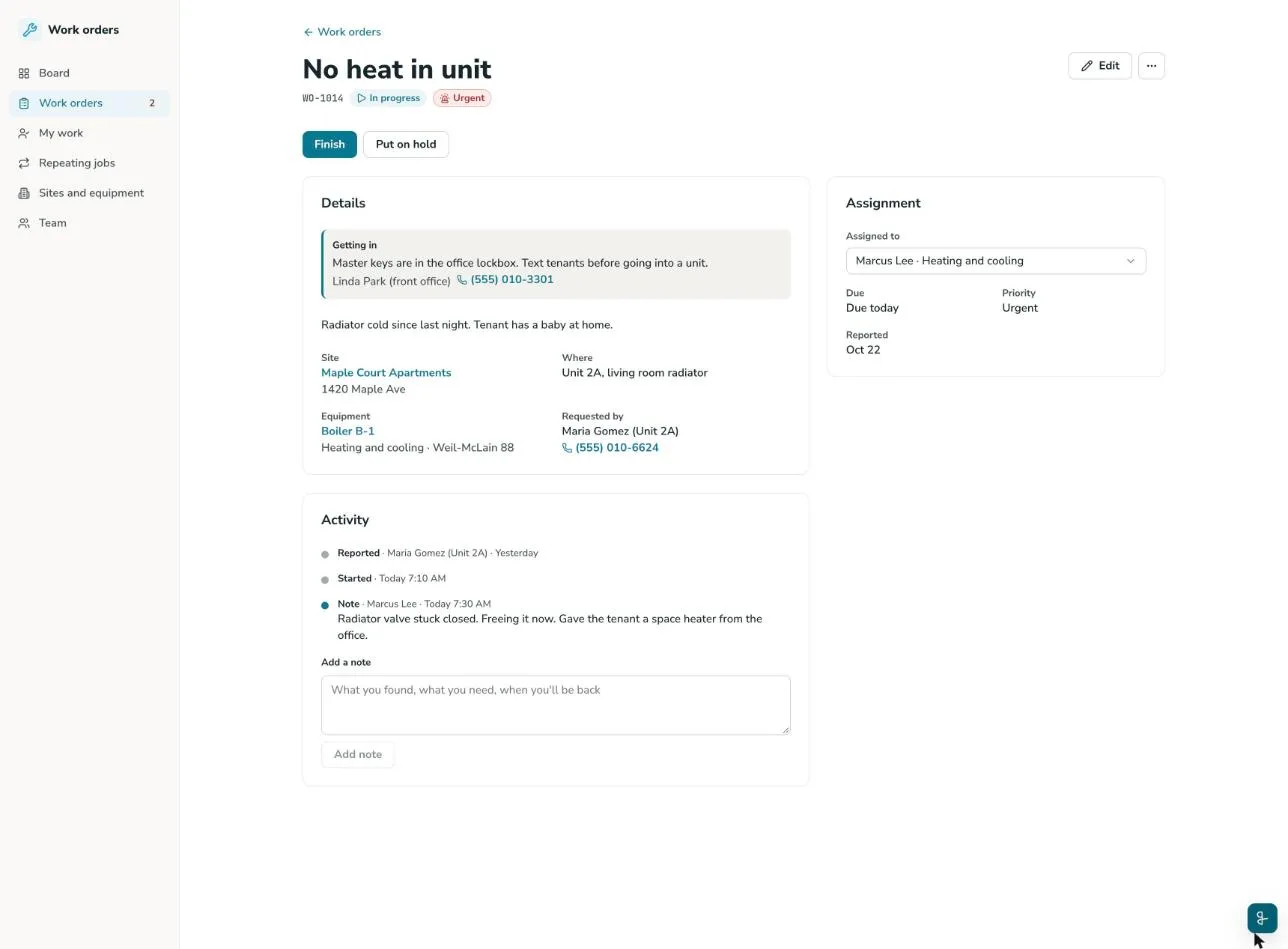Click the Urgent value under Priority
This screenshot has width=1288, height=949.
(x=1020, y=308)
